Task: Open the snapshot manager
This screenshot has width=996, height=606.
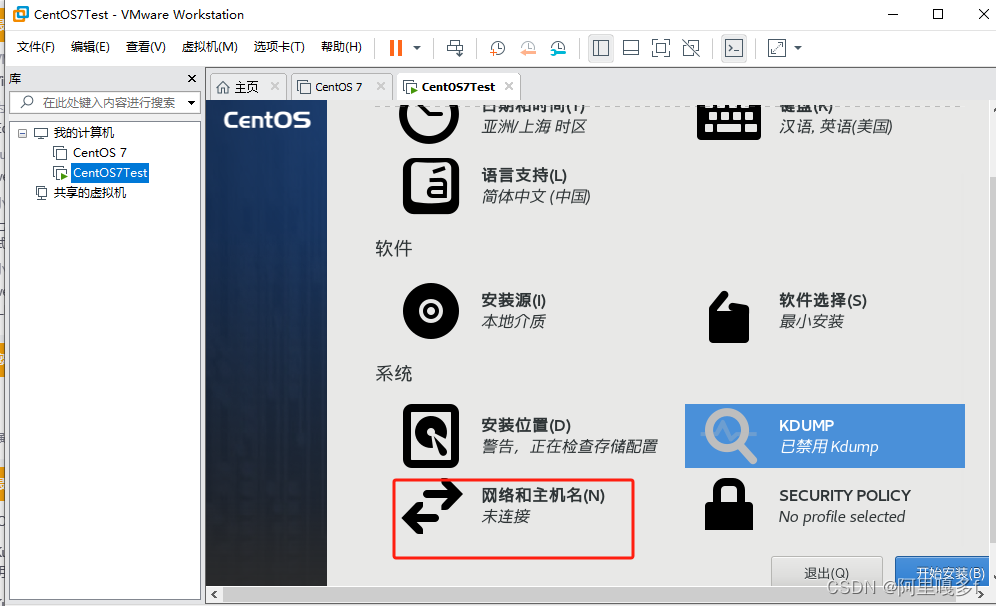Action: point(558,48)
